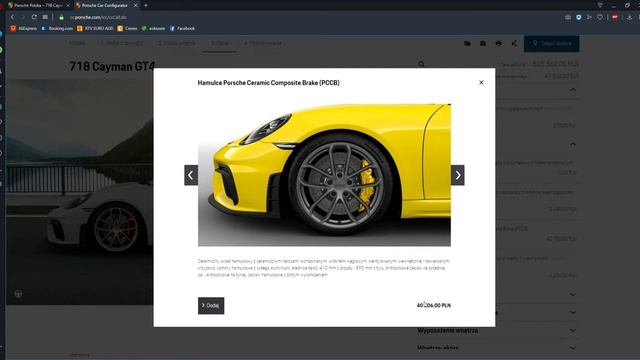Add page to bookmarks heart icon
The width and height of the screenshot is (640, 360).
(600, 17)
